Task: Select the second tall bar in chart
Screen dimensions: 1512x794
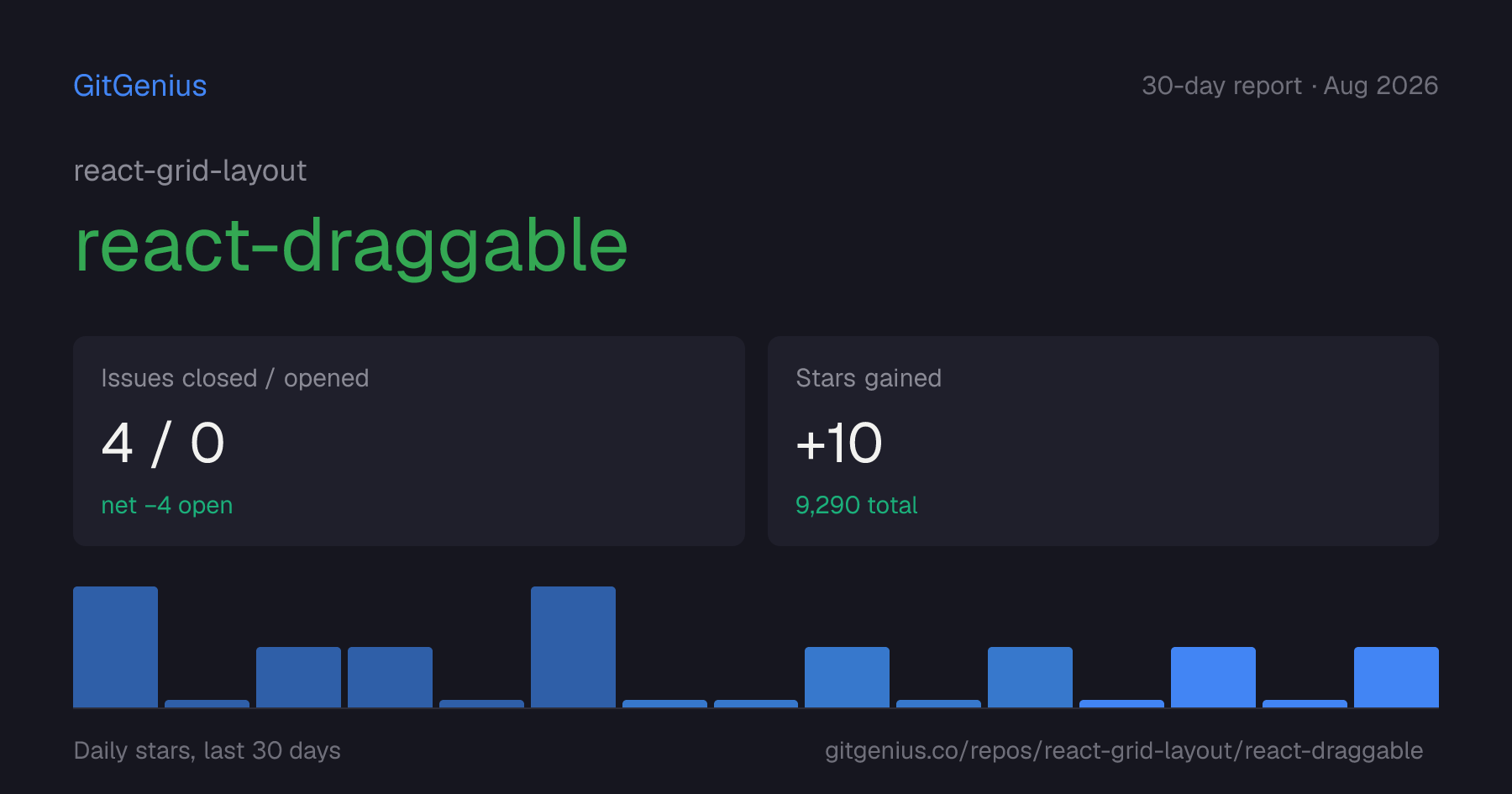Action: (573, 647)
